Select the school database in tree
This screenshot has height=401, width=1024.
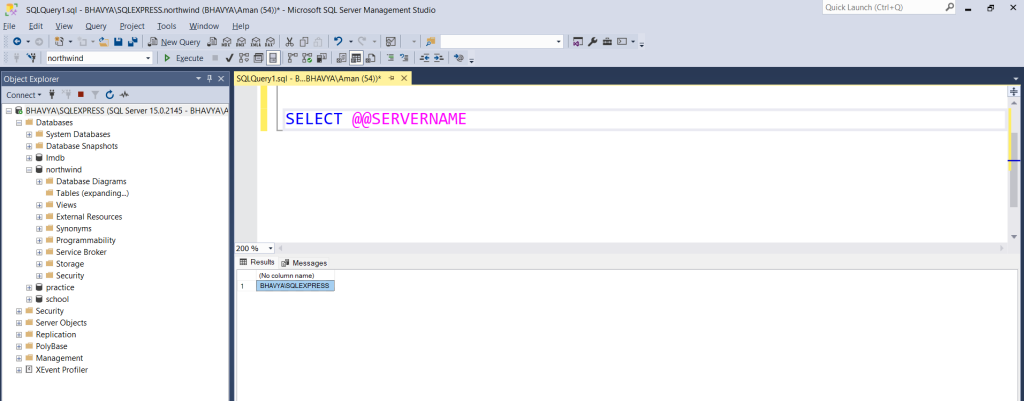pos(57,299)
